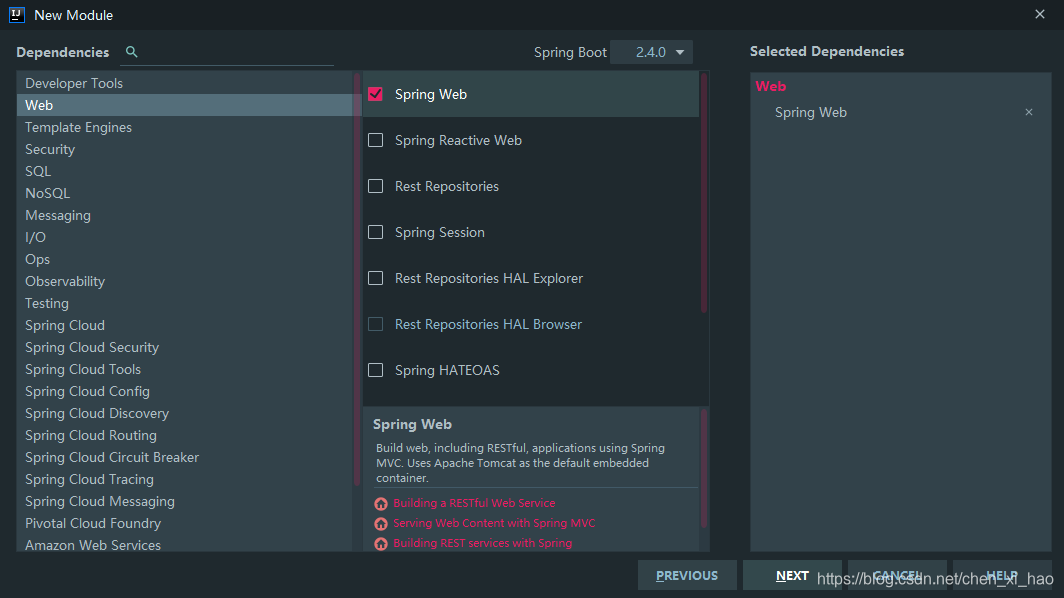Click Spring Web in Selected Dependencies
1064x598 pixels.
pos(811,113)
